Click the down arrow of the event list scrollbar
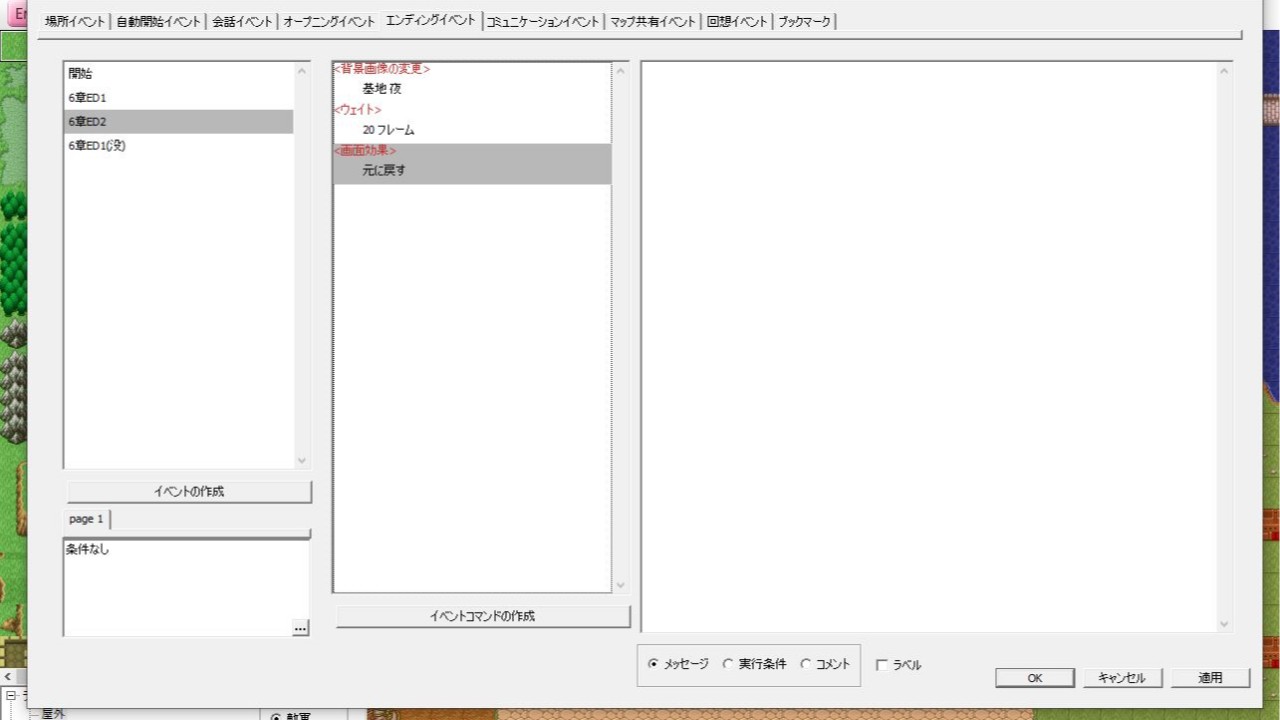This screenshot has height=720, width=1280. pos(302,460)
